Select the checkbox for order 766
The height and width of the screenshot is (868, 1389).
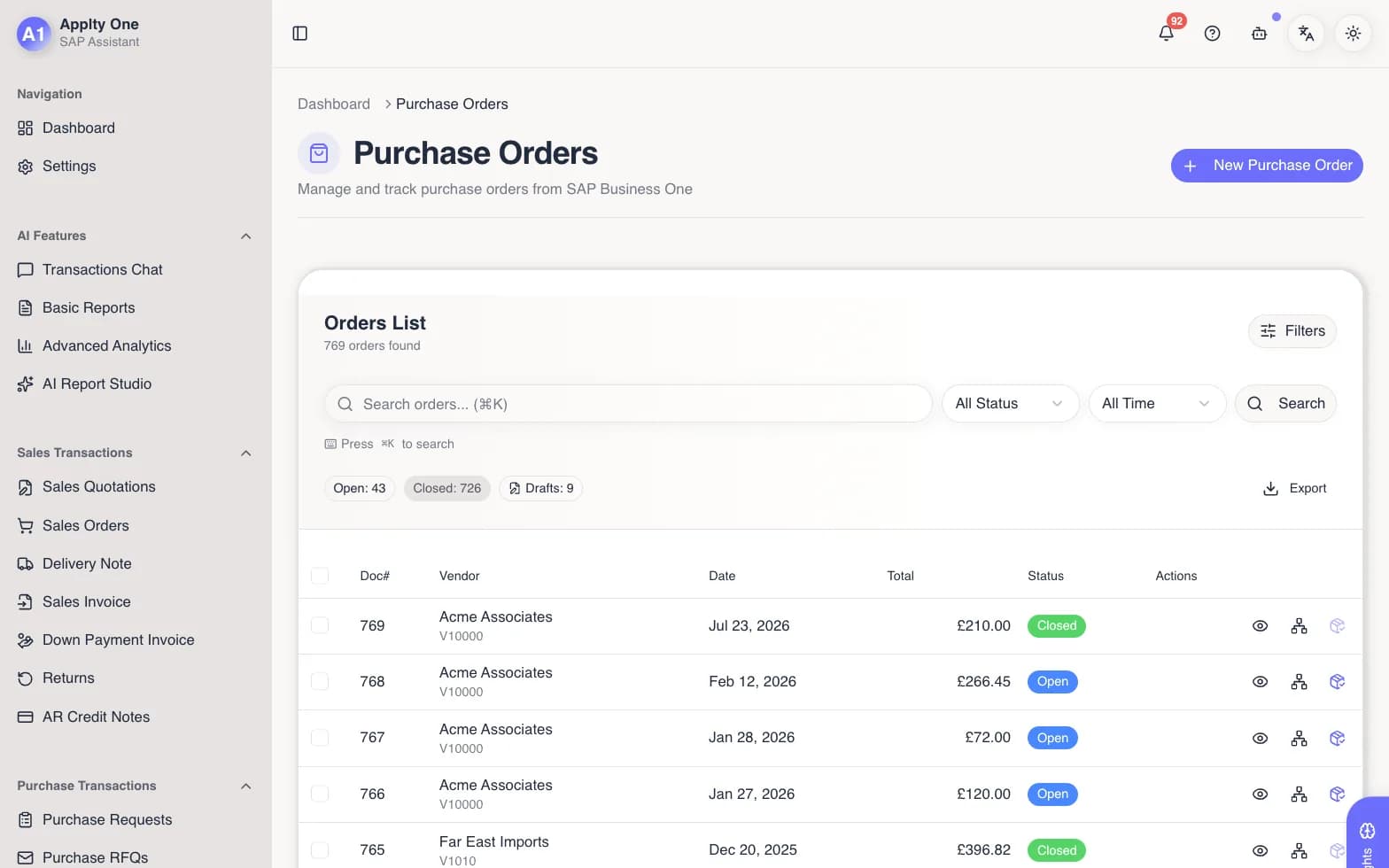point(320,794)
